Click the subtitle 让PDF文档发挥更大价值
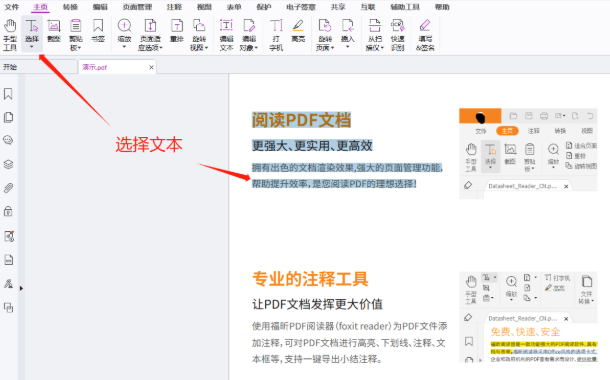 coord(317,304)
